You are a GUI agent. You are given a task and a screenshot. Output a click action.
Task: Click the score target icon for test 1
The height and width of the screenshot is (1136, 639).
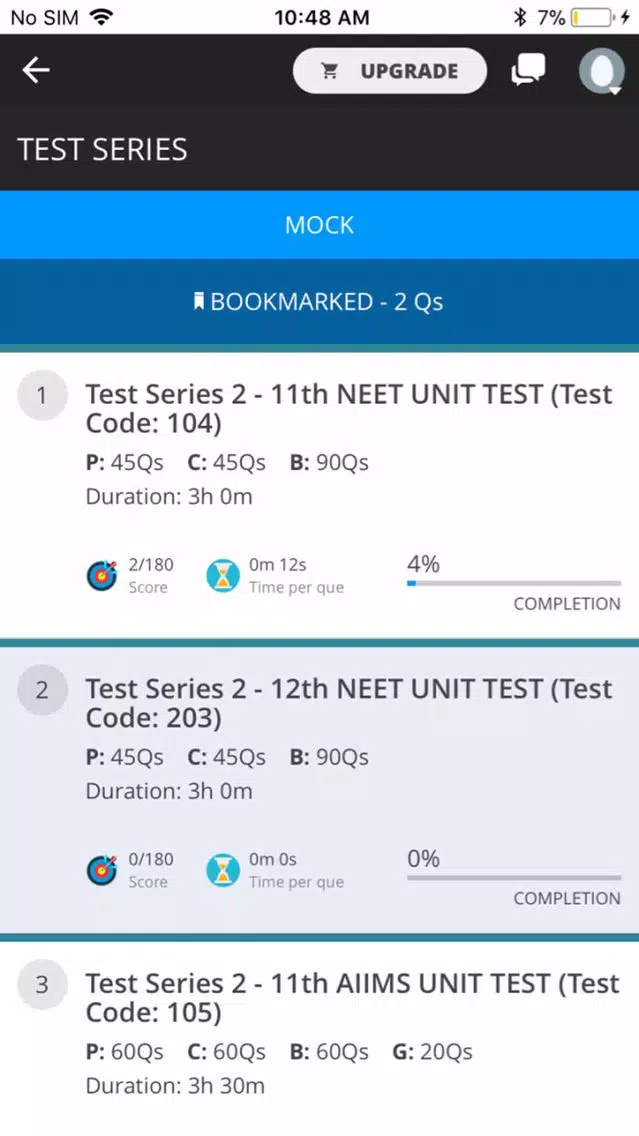click(x=101, y=576)
